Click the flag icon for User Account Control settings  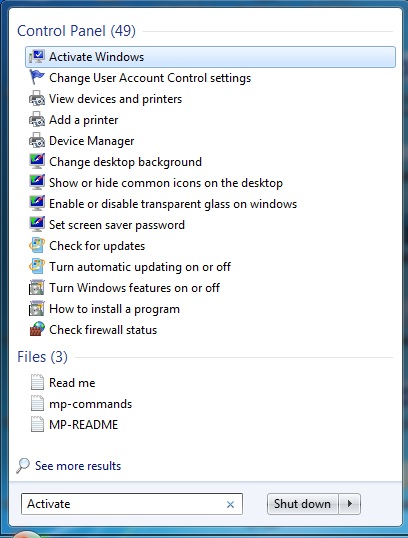tap(36, 78)
